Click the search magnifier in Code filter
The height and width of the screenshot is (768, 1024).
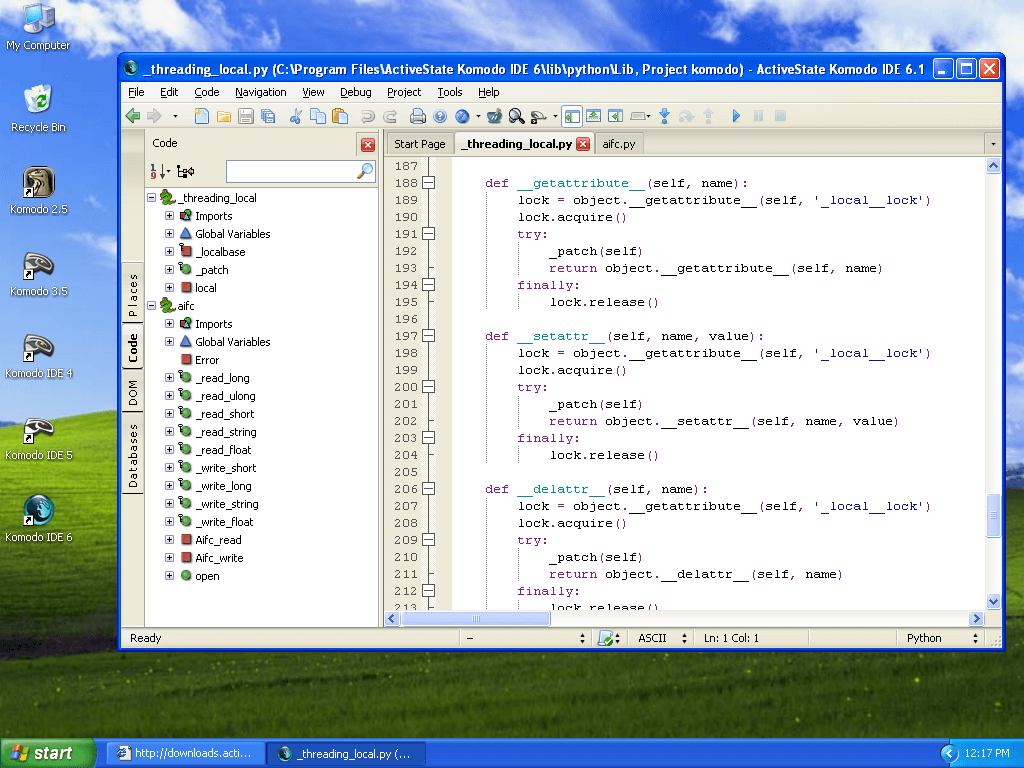365,171
